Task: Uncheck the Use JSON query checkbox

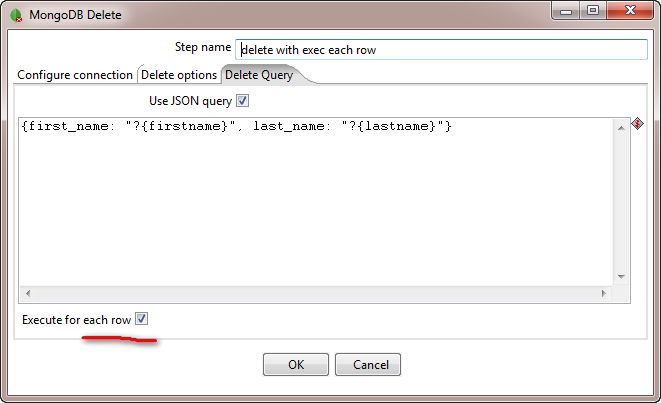Action: coord(242,101)
